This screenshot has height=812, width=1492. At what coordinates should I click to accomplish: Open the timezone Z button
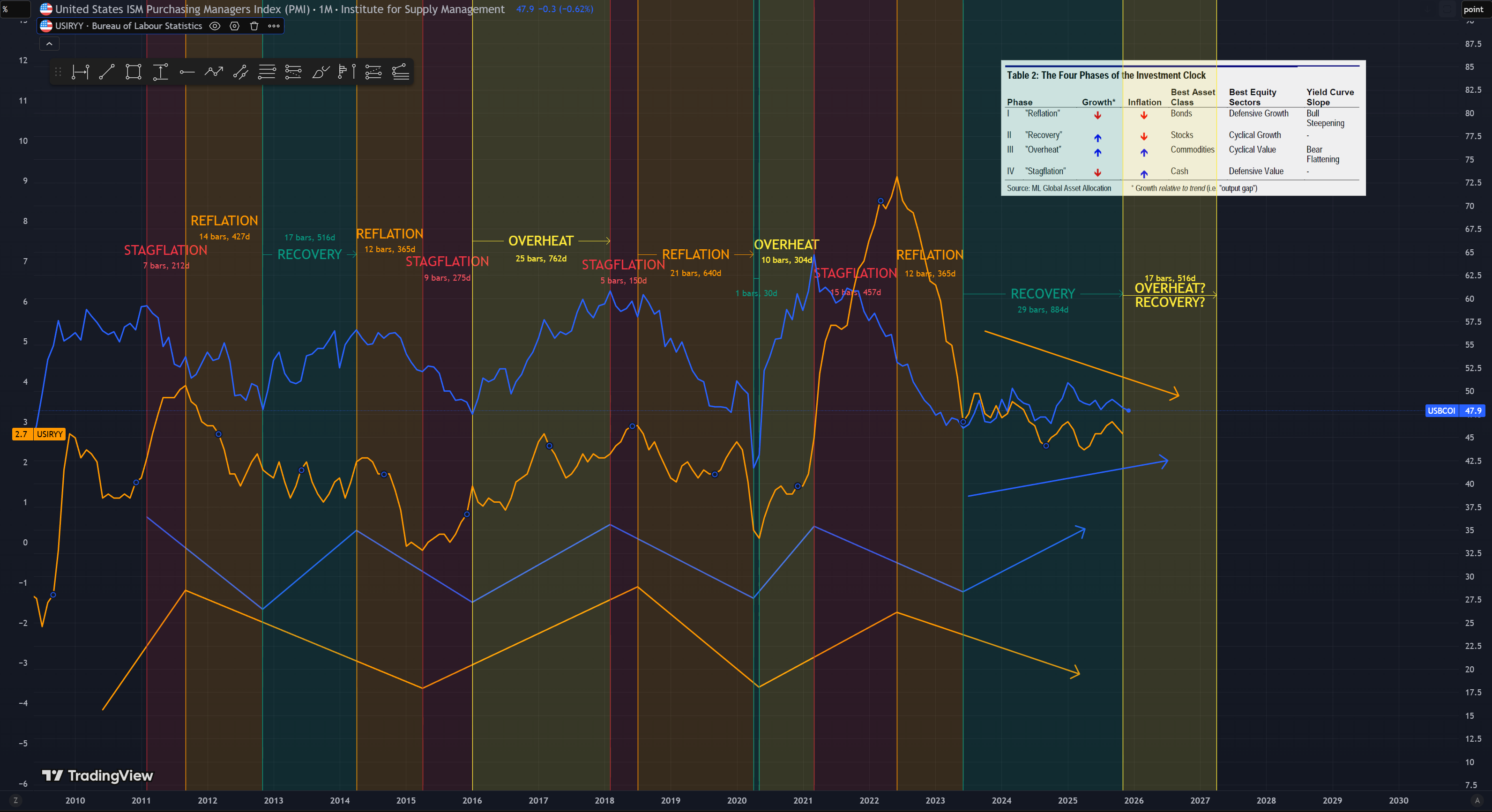click(15, 800)
